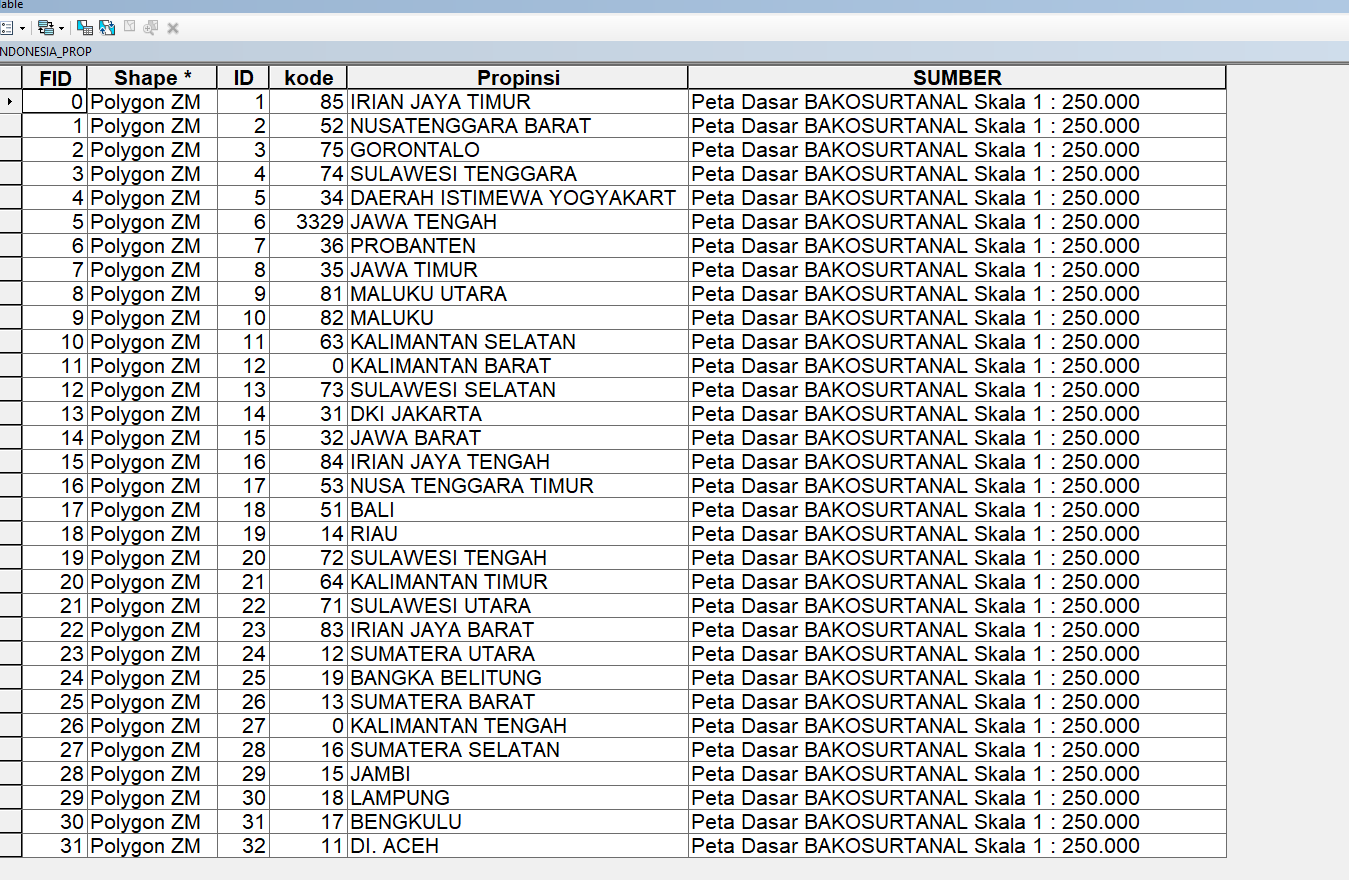This screenshot has width=1349, height=880.
Task: Click the SUMBER column header
Action: (957, 78)
